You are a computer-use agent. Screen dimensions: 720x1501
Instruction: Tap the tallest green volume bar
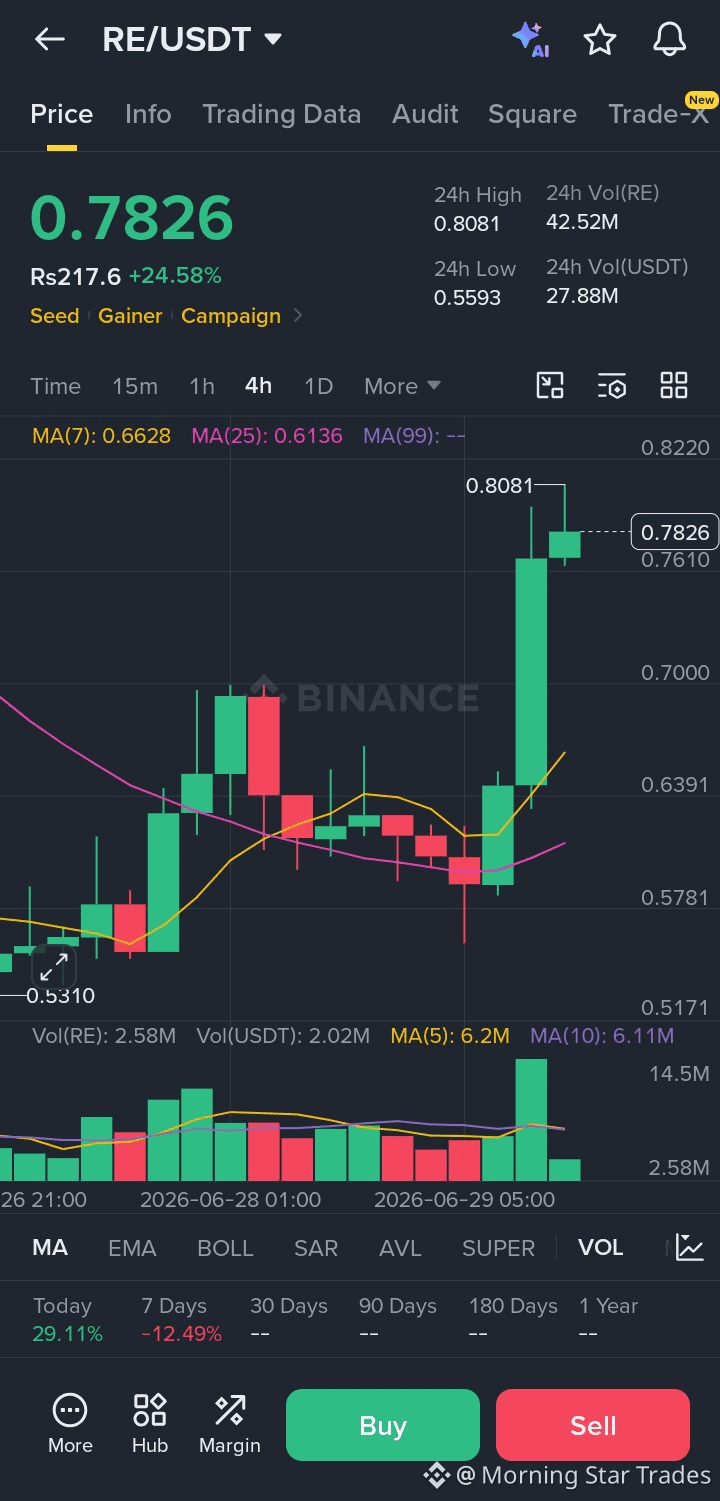pos(531,1120)
